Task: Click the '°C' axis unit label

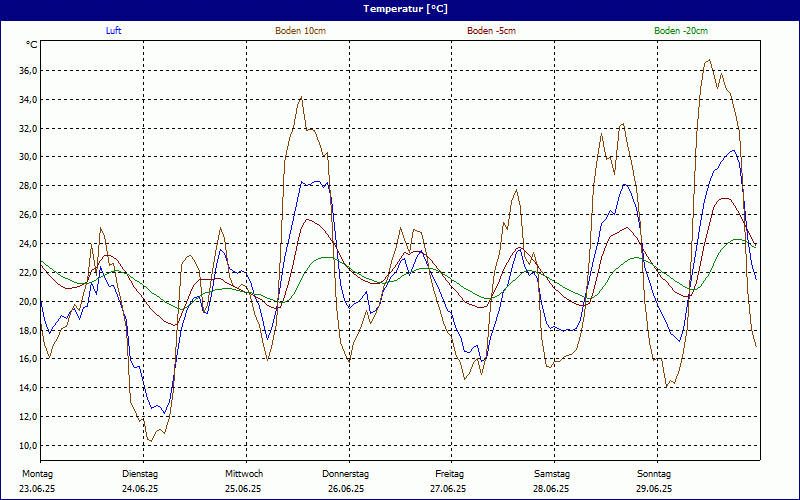Action: pyautogui.click(x=32, y=45)
